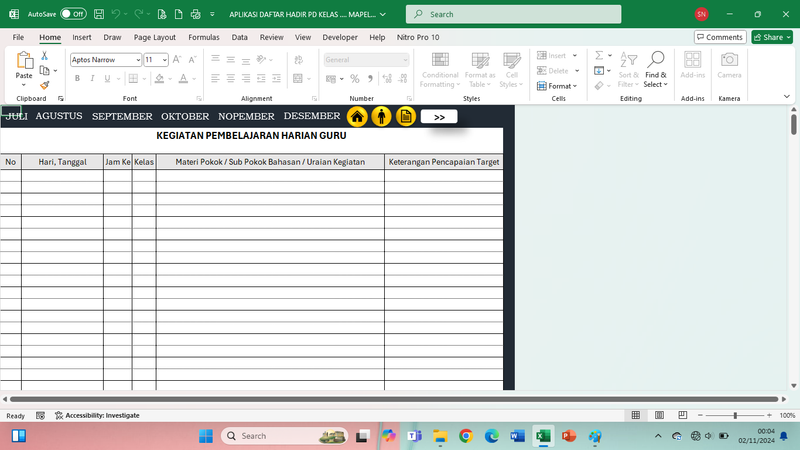Click the Percent Style icon
800x450 pixels.
pos(355,79)
